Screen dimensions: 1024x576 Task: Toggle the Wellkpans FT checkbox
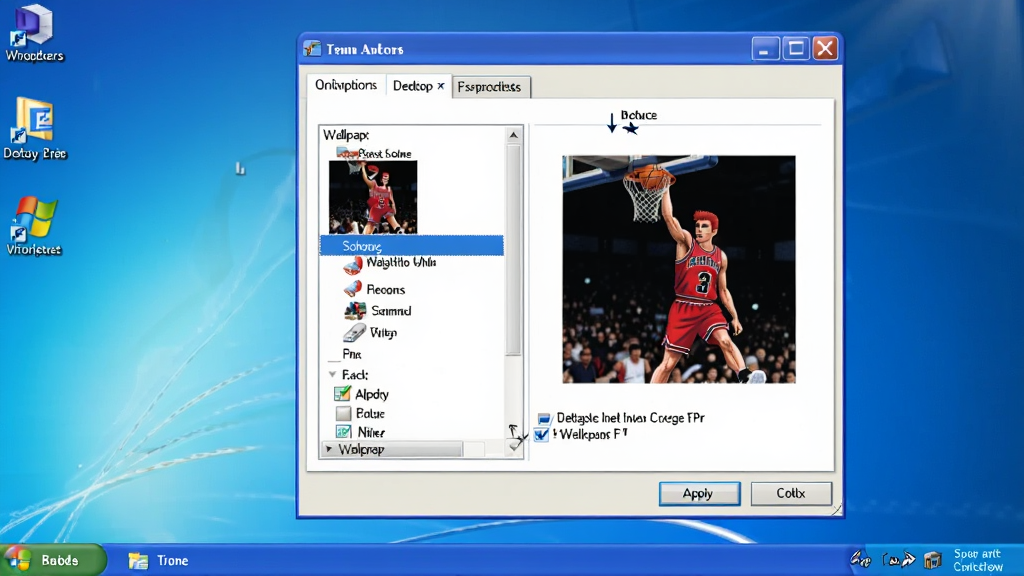point(541,435)
